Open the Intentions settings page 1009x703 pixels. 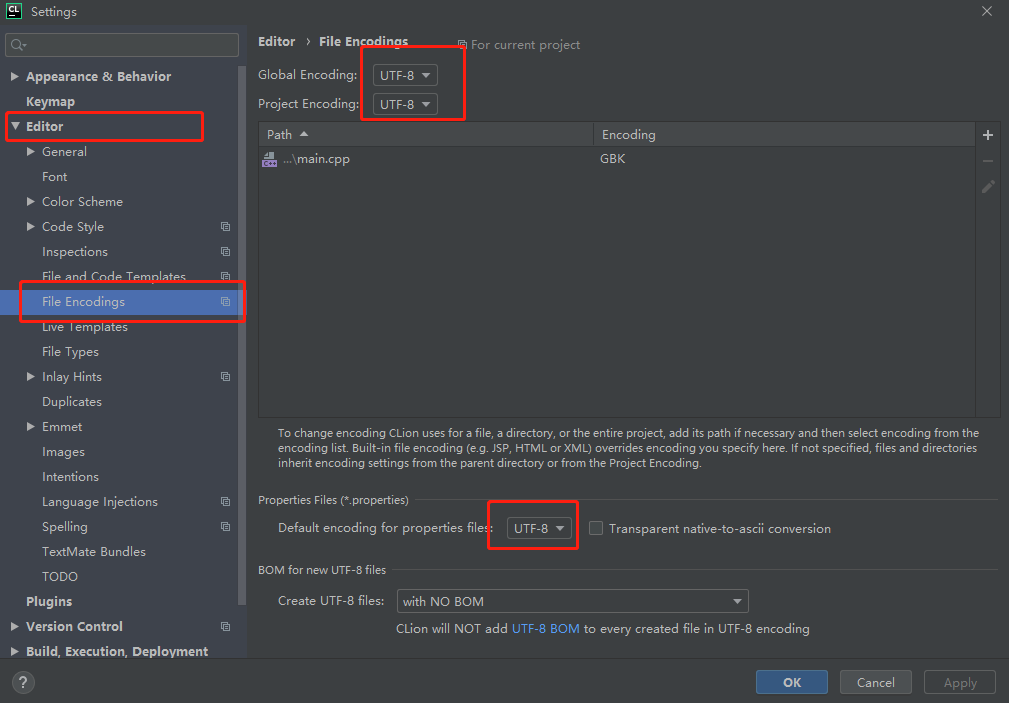coord(70,477)
